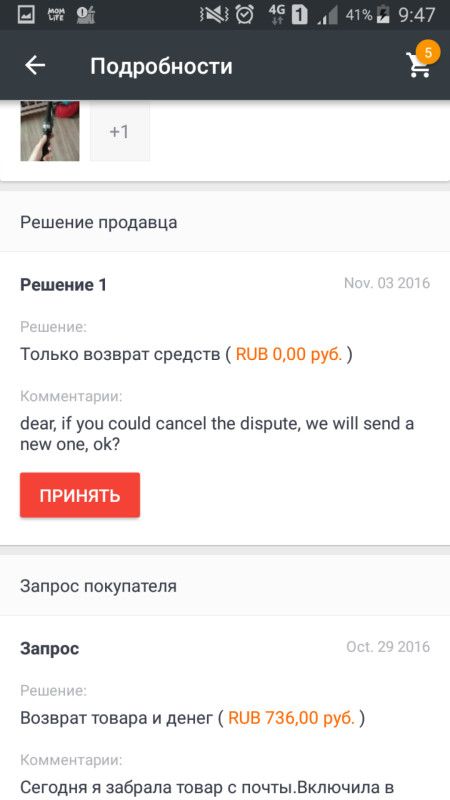Open the product photo thumbnail
Viewport: 450px width, 800px height.
pos(50,131)
